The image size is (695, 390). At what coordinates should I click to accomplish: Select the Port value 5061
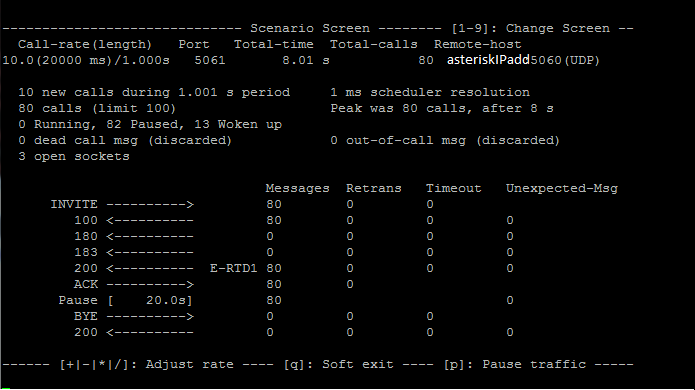pyautogui.click(x=210, y=60)
